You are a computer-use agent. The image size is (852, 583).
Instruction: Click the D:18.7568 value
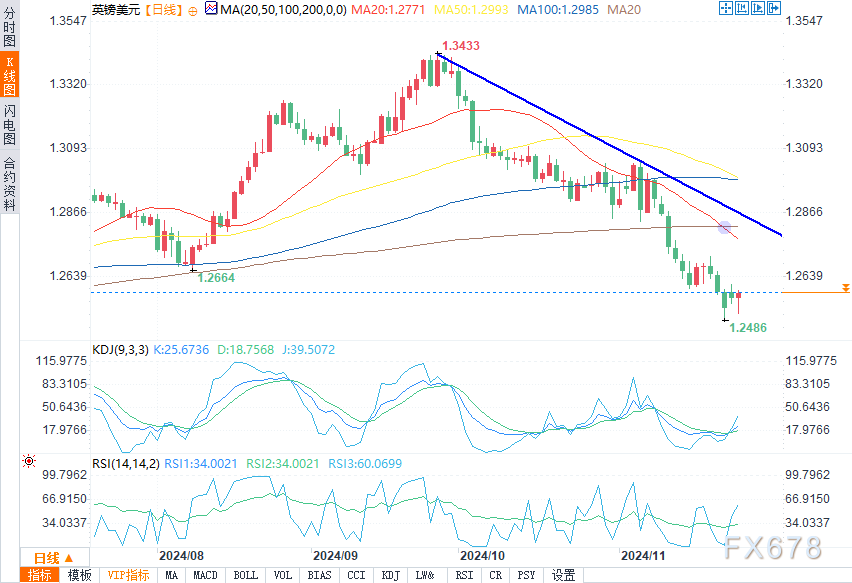coord(246,350)
